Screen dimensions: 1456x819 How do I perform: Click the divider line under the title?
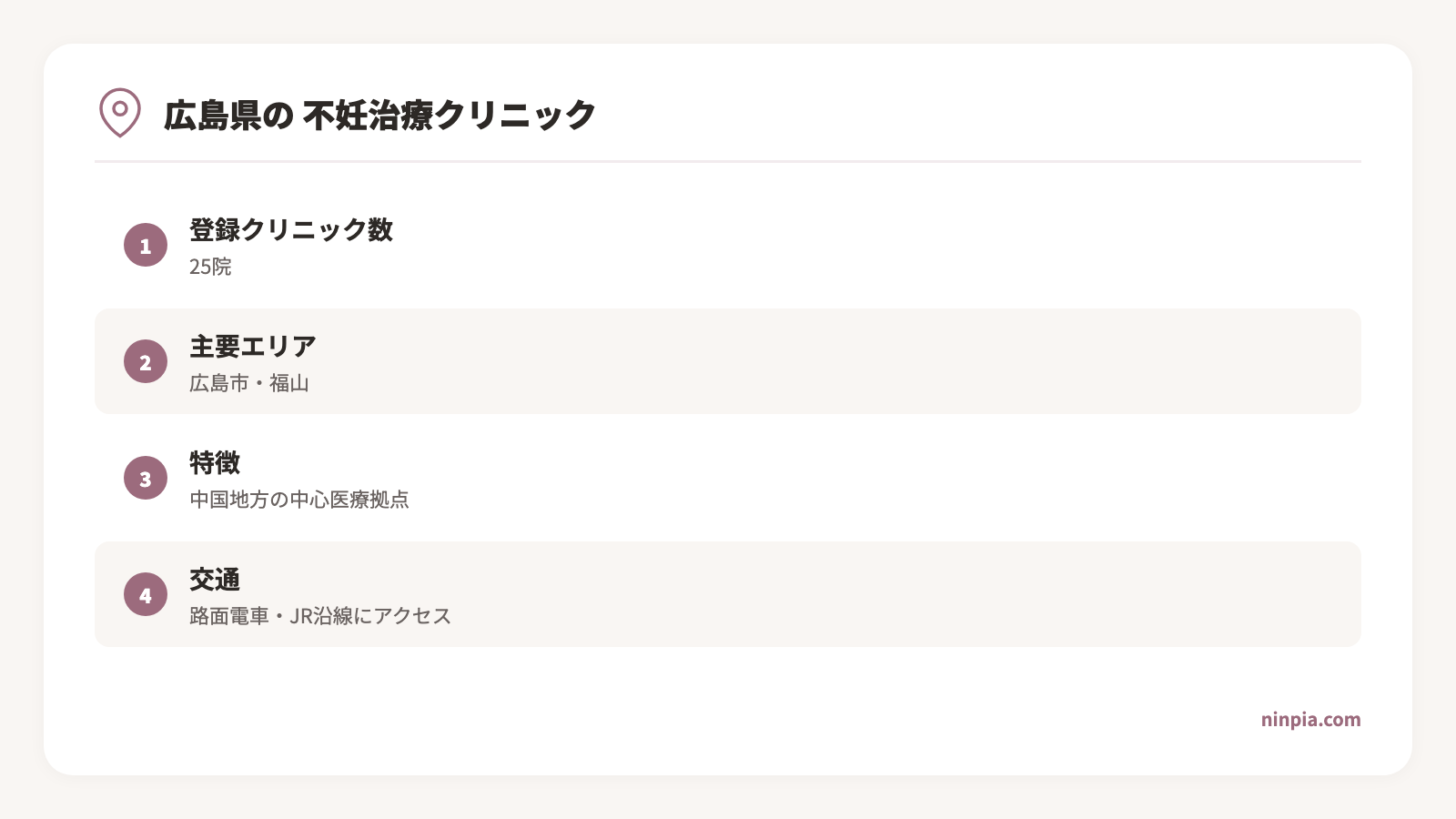tap(728, 161)
